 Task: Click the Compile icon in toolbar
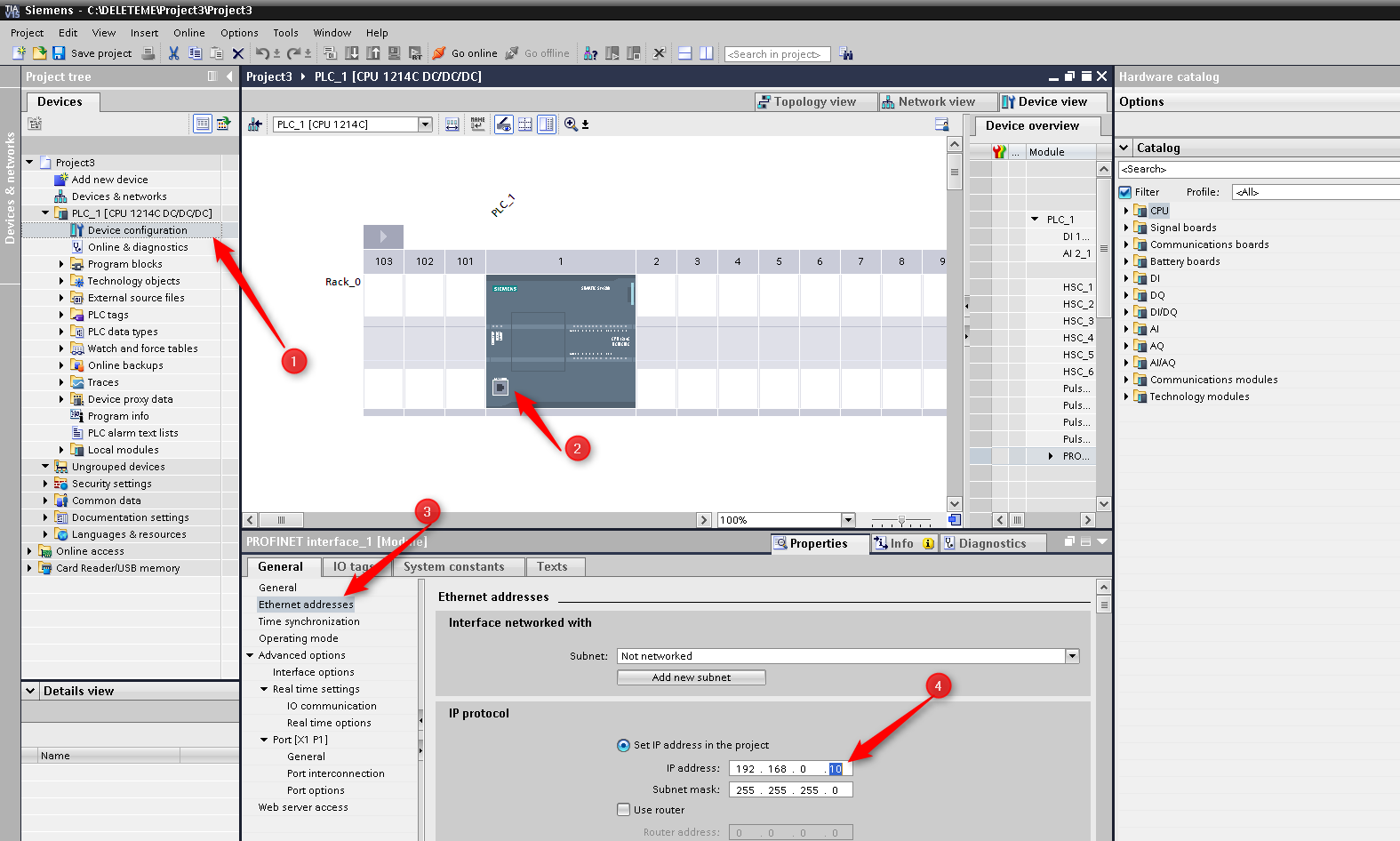click(x=331, y=53)
